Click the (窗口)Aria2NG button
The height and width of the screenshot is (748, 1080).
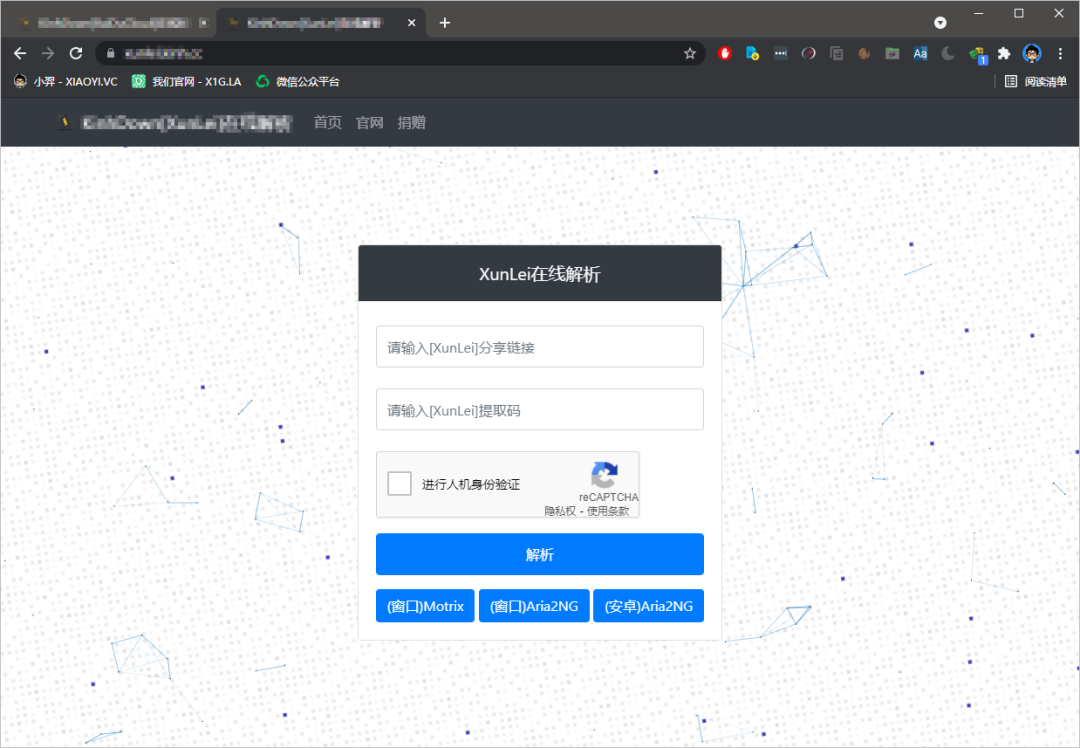pos(534,605)
